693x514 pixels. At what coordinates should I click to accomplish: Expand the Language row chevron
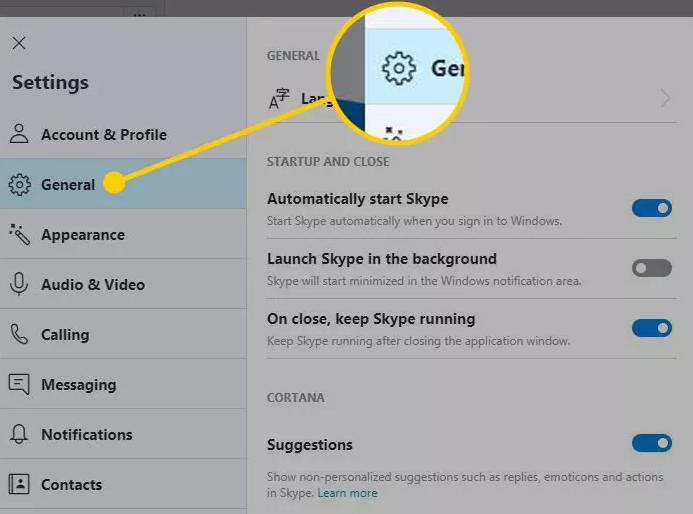pos(665,98)
